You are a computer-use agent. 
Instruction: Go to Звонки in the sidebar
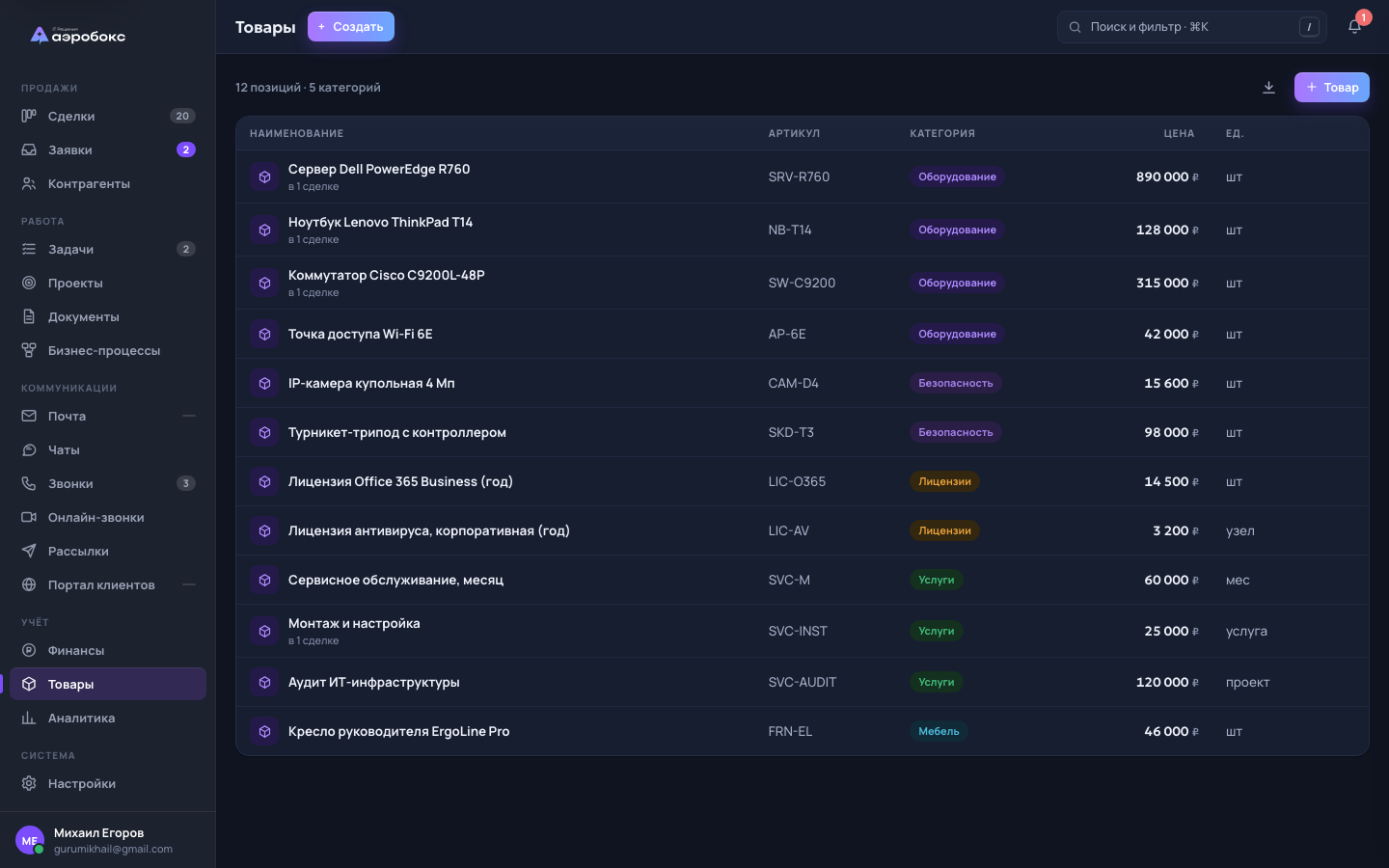click(x=108, y=483)
